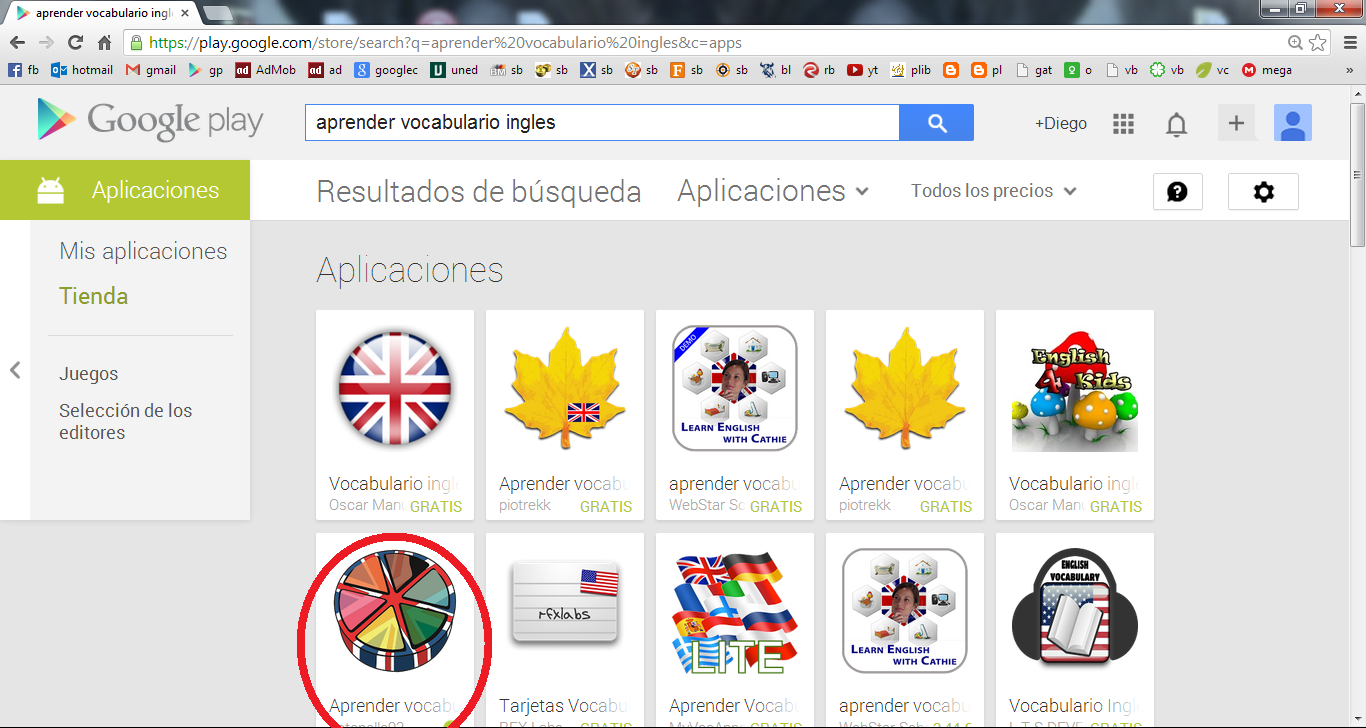Open the Google apps grid
Image resolution: width=1366 pixels, height=728 pixels.
tap(1123, 124)
